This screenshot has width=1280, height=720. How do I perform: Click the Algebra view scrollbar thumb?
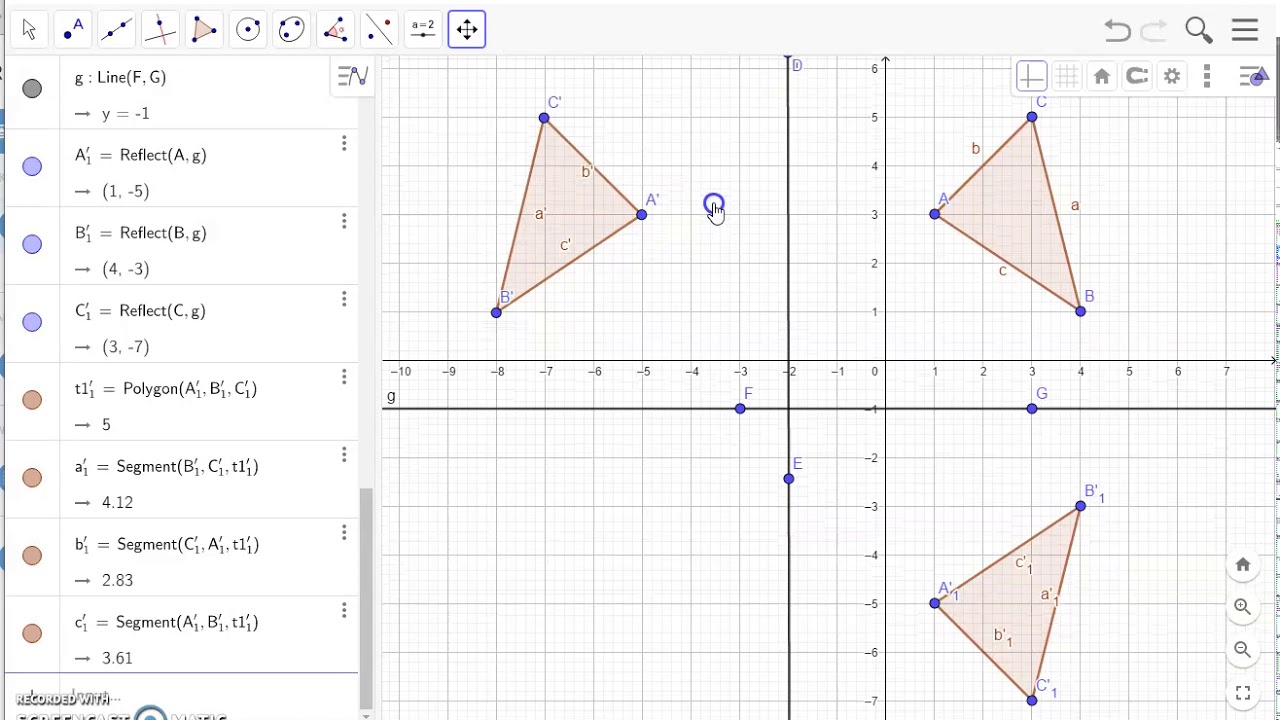[366, 598]
